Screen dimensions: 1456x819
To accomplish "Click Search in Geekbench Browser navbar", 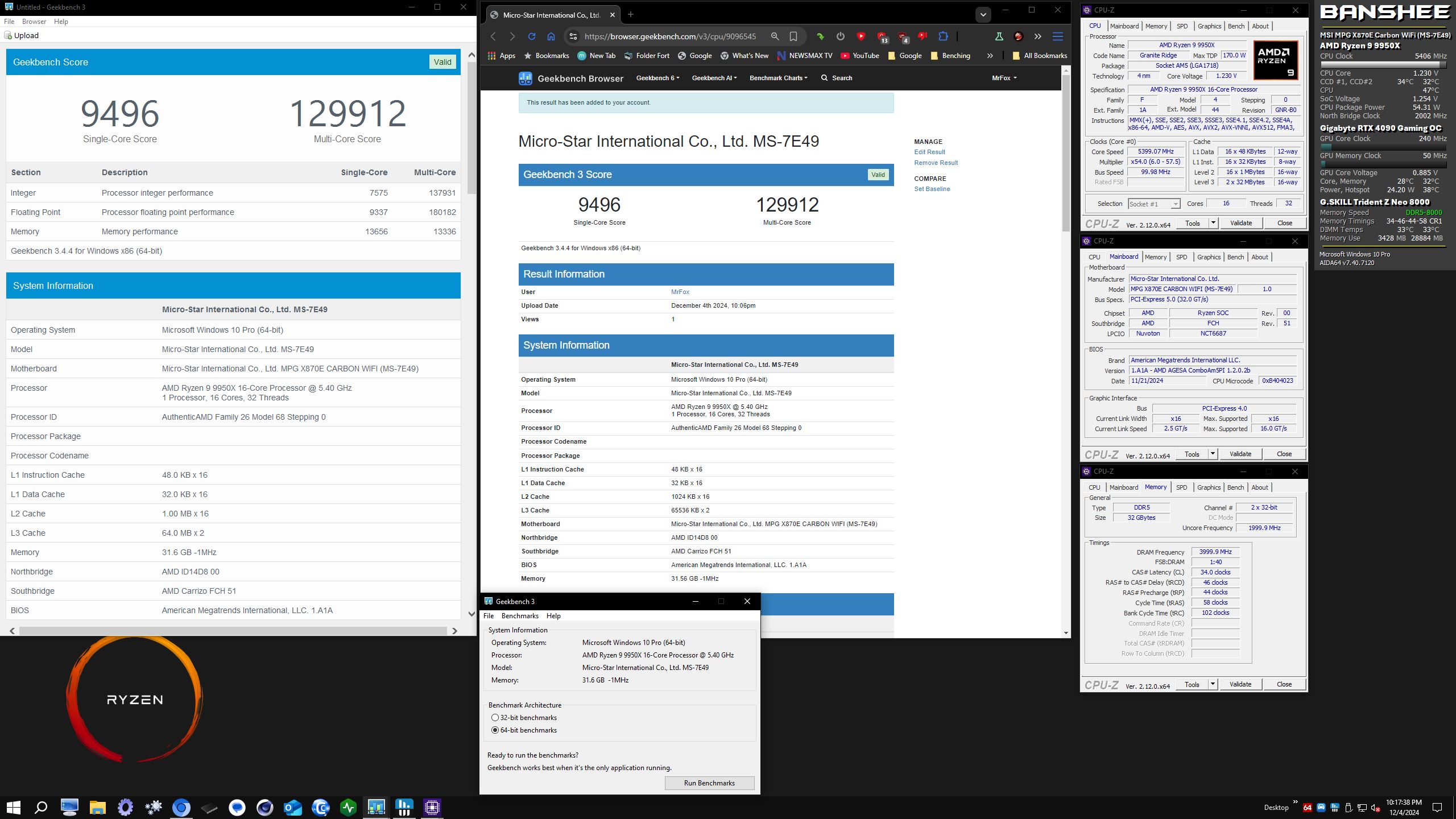I will click(x=836, y=78).
